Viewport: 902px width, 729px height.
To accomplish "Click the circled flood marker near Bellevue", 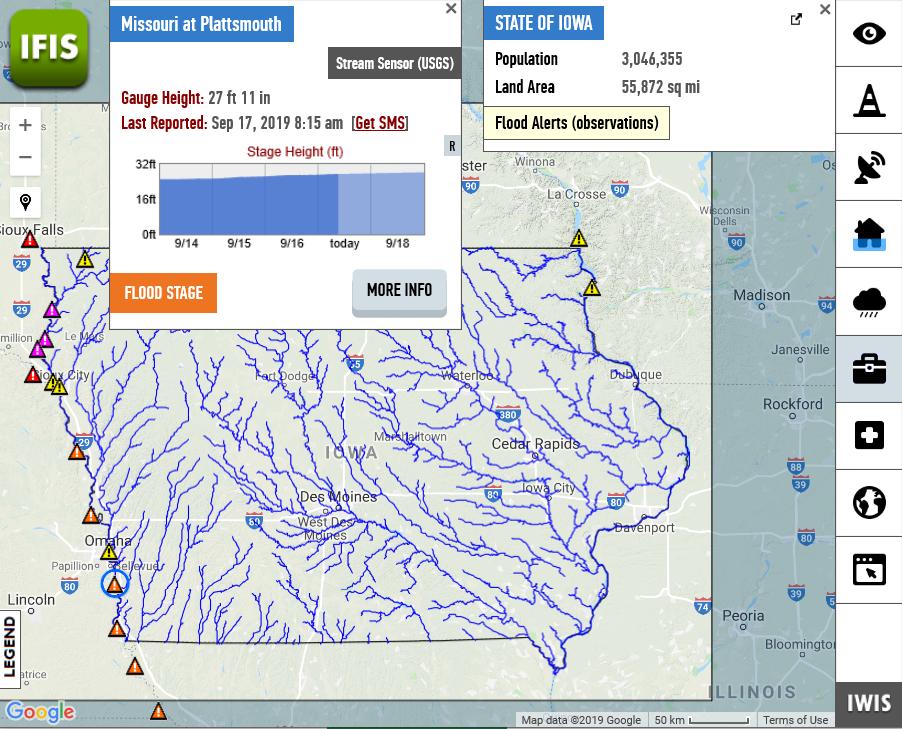I will click(x=115, y=582).
